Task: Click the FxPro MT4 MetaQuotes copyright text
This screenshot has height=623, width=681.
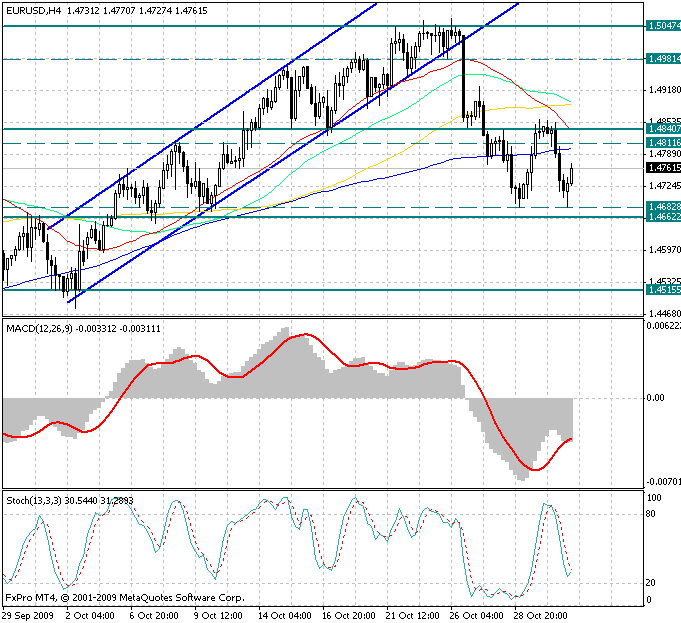Action: coord(125,598)
